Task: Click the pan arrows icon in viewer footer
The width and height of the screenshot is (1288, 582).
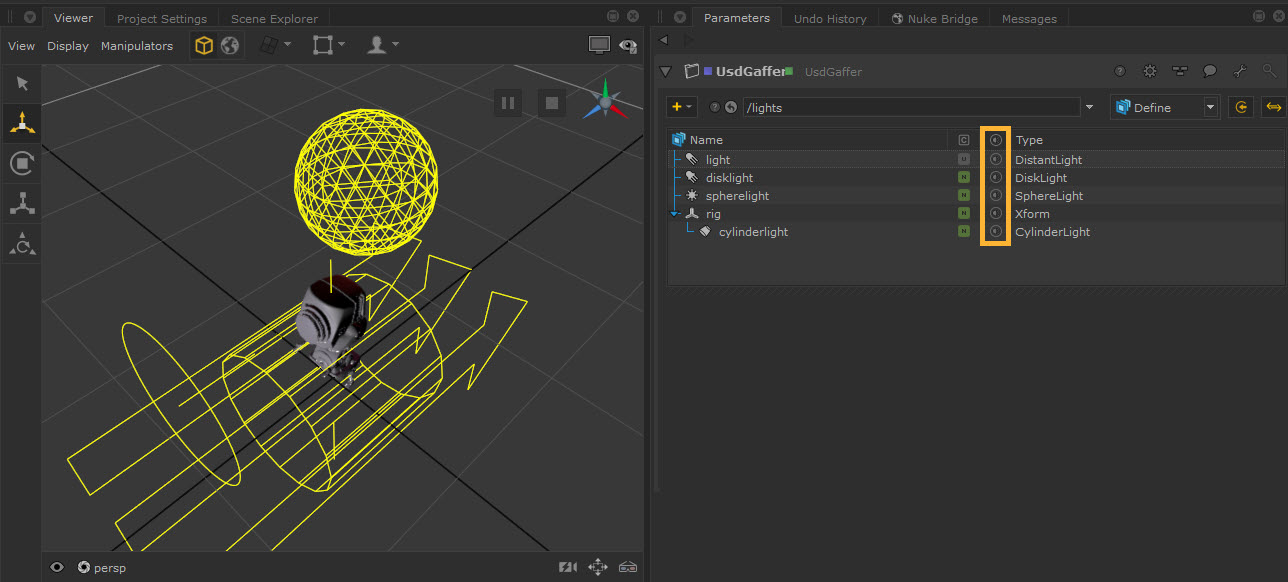Action: 598,567
